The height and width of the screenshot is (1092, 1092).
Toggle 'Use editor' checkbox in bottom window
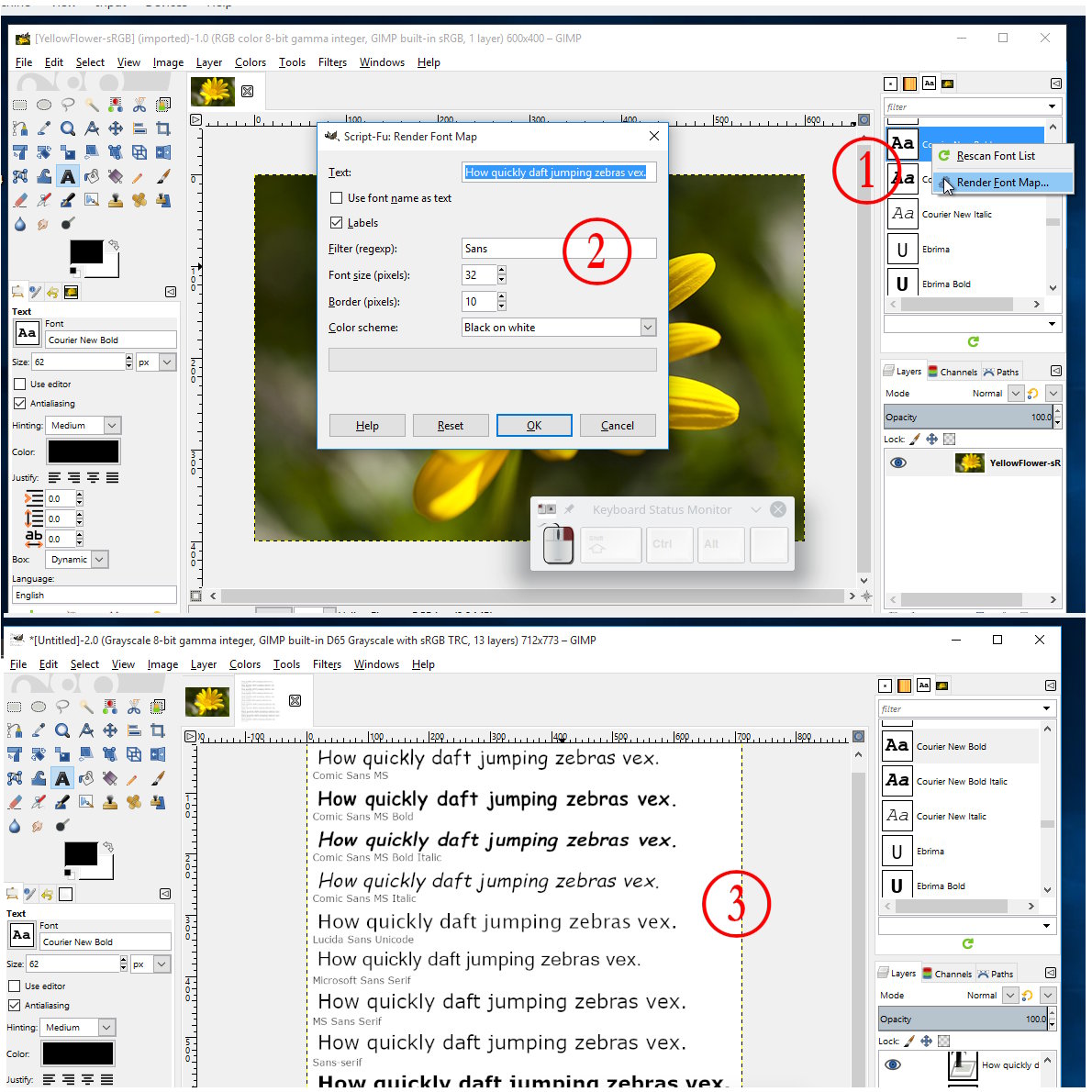click(14, 986)
